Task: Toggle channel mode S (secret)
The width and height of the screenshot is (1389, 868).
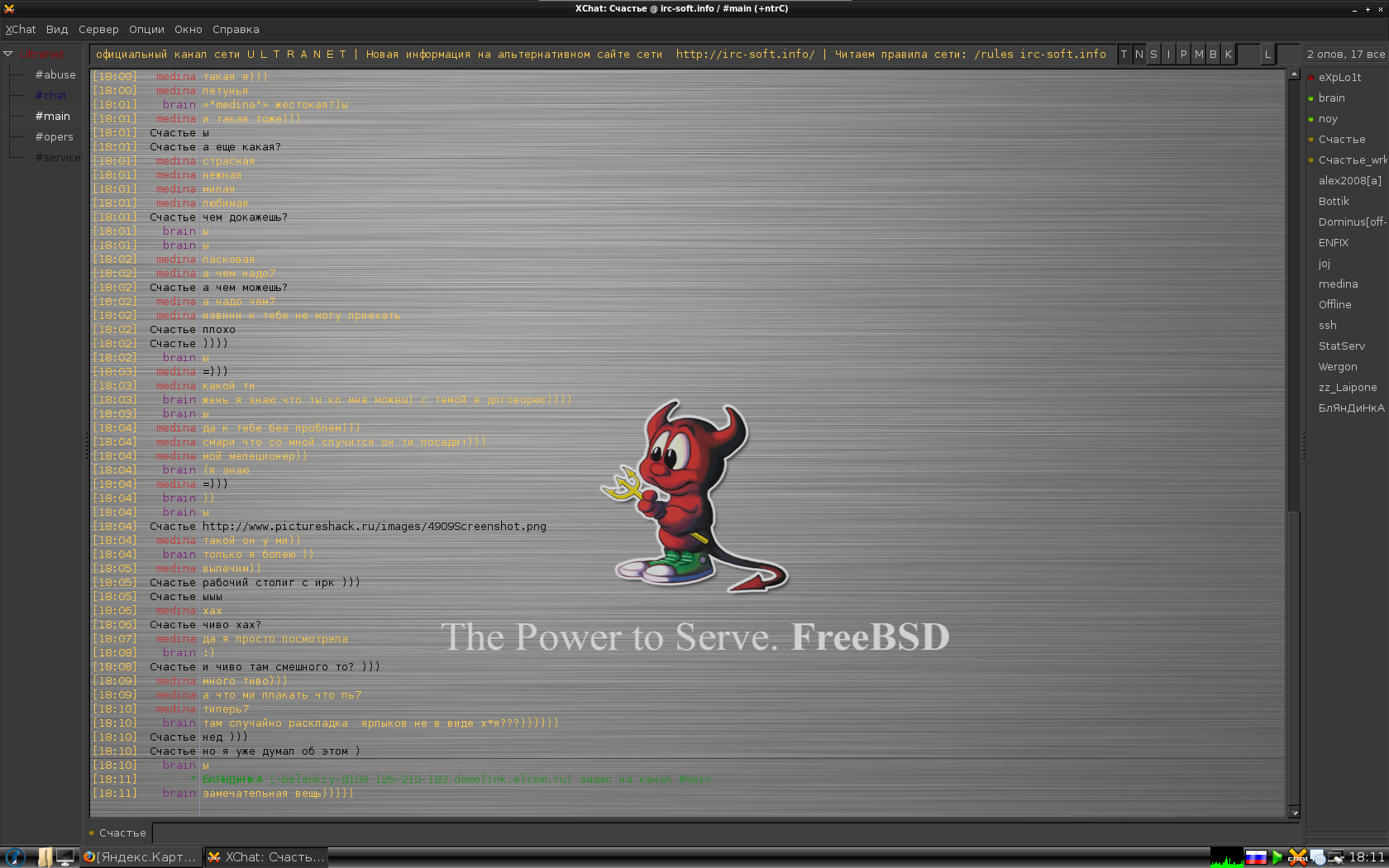Action: coord(1153,55)
